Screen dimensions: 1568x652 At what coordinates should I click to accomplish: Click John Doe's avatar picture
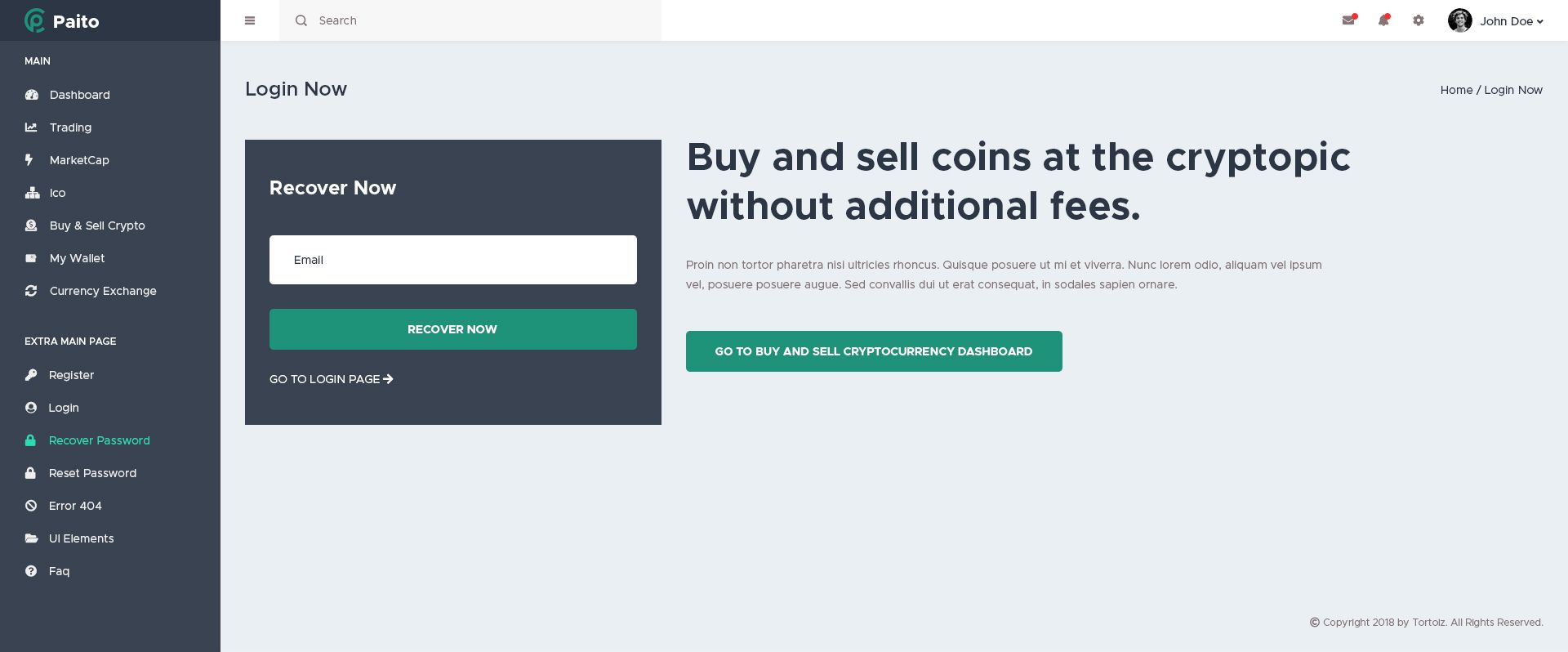[x=1459, y=20]
